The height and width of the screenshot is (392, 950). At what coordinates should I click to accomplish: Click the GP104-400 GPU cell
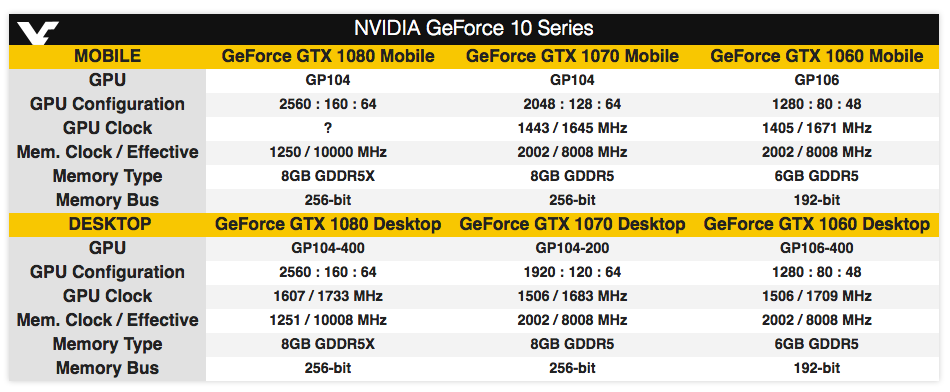click(x=328, y=248)
